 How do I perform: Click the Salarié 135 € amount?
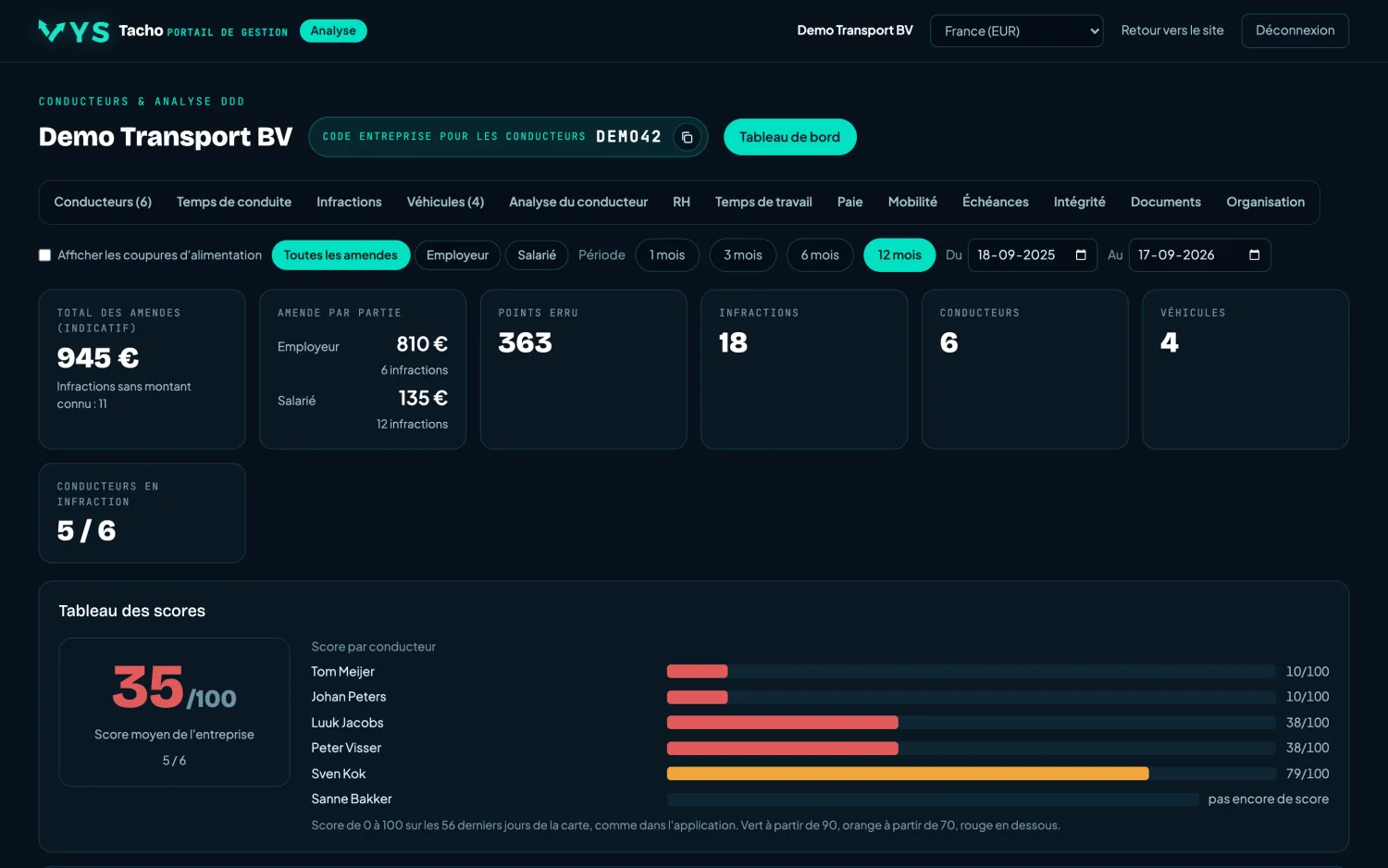point(423,398)
